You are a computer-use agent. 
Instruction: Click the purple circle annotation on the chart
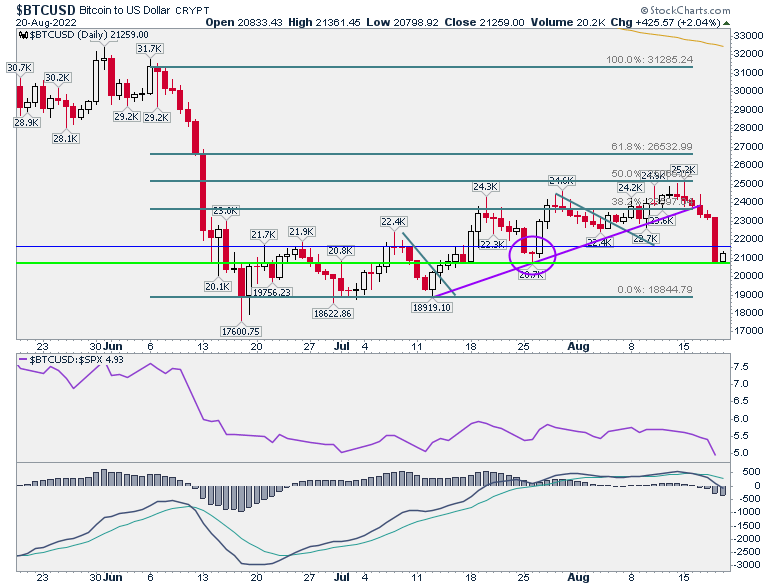pyautogui.click(x=532, y=255)
